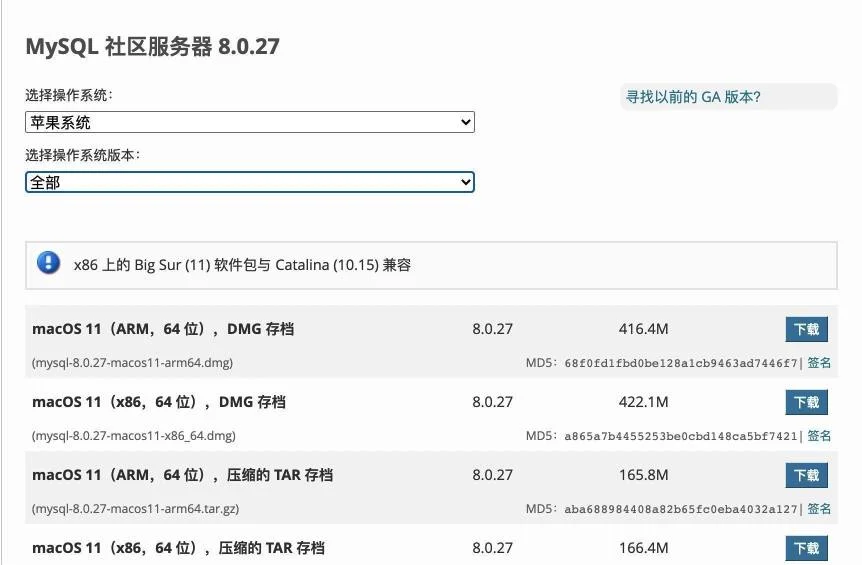Select the label 选择操作系统版本:
This screenshot has width=862, height=565.
tap(82, 155)
